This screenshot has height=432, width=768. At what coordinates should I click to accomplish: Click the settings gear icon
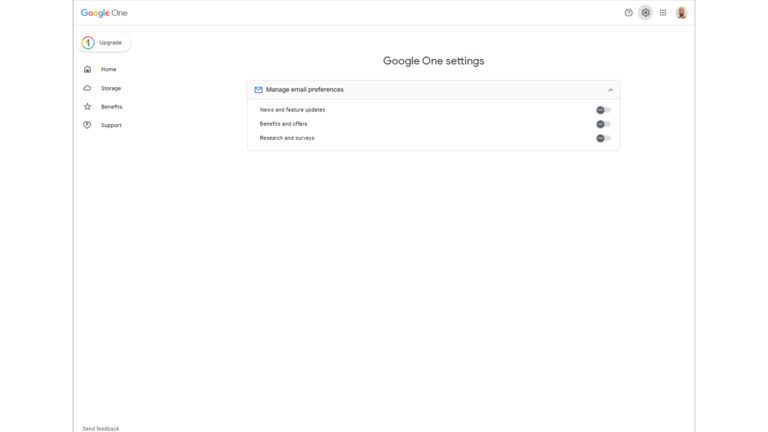pos(646,13)
